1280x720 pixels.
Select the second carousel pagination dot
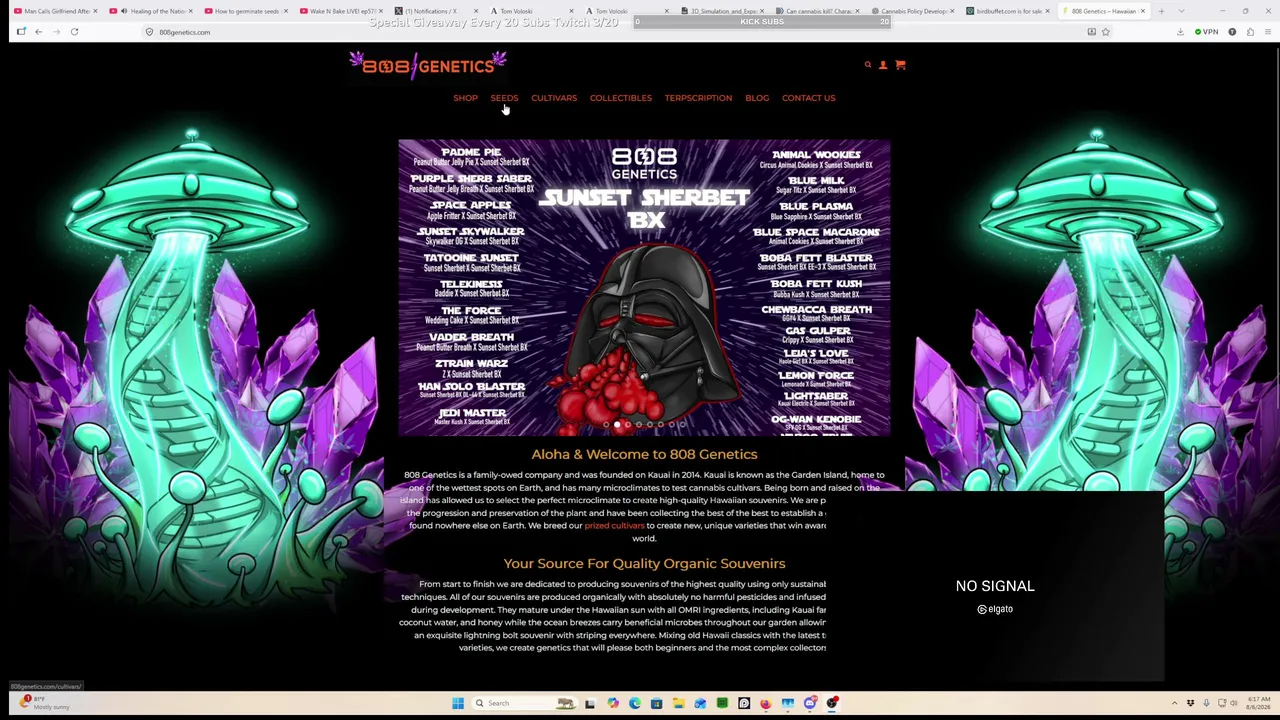[x=616, y=425]
